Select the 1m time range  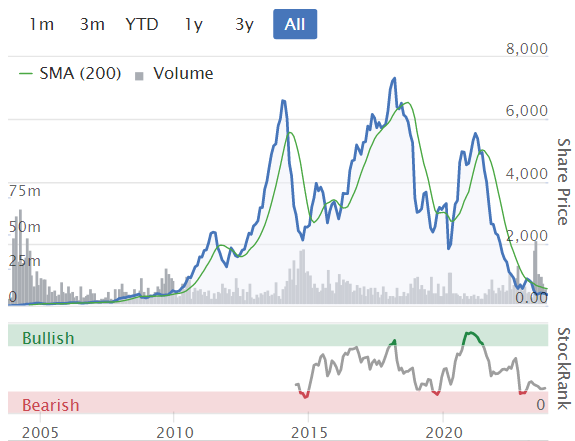41,25
